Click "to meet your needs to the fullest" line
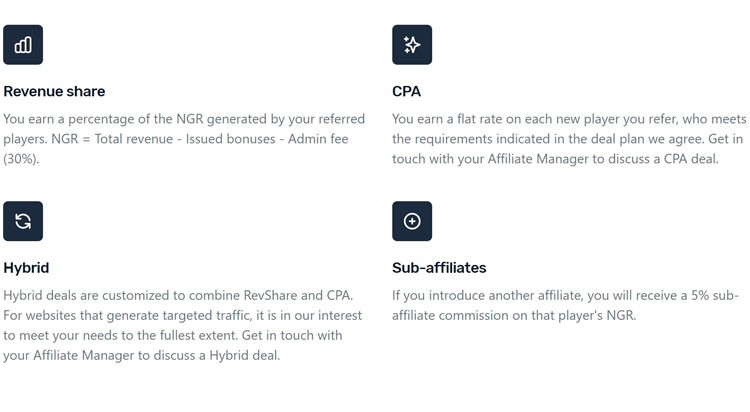 [x=173, y=335]
